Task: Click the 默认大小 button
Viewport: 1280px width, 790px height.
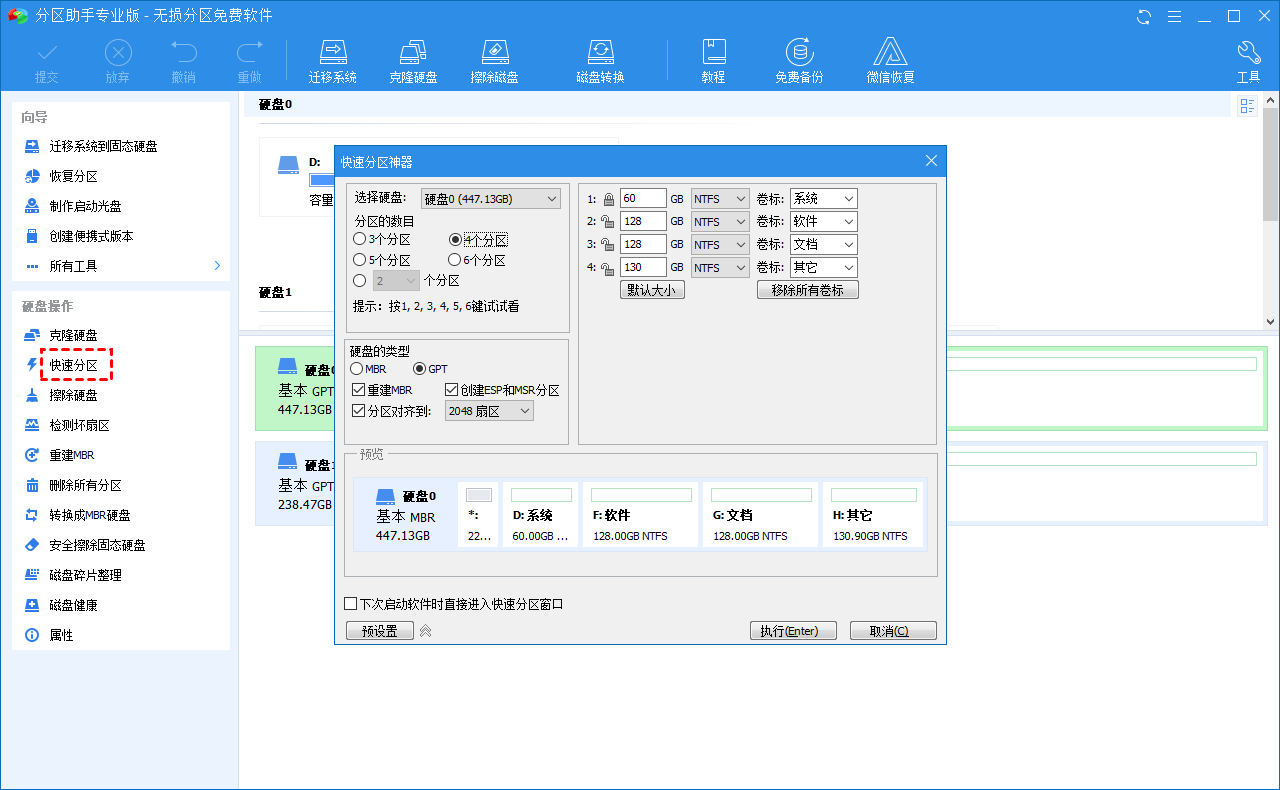Action: click(652, 290)
